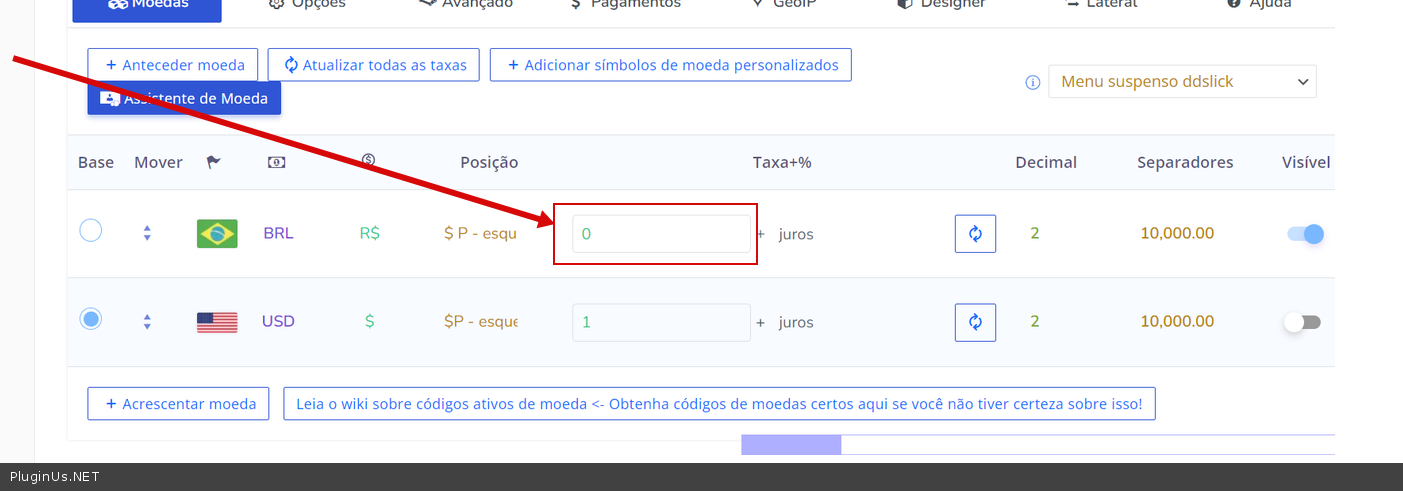Refresh the BRL exchange rate
The image size is (1403, 491).
coord(975,234)
